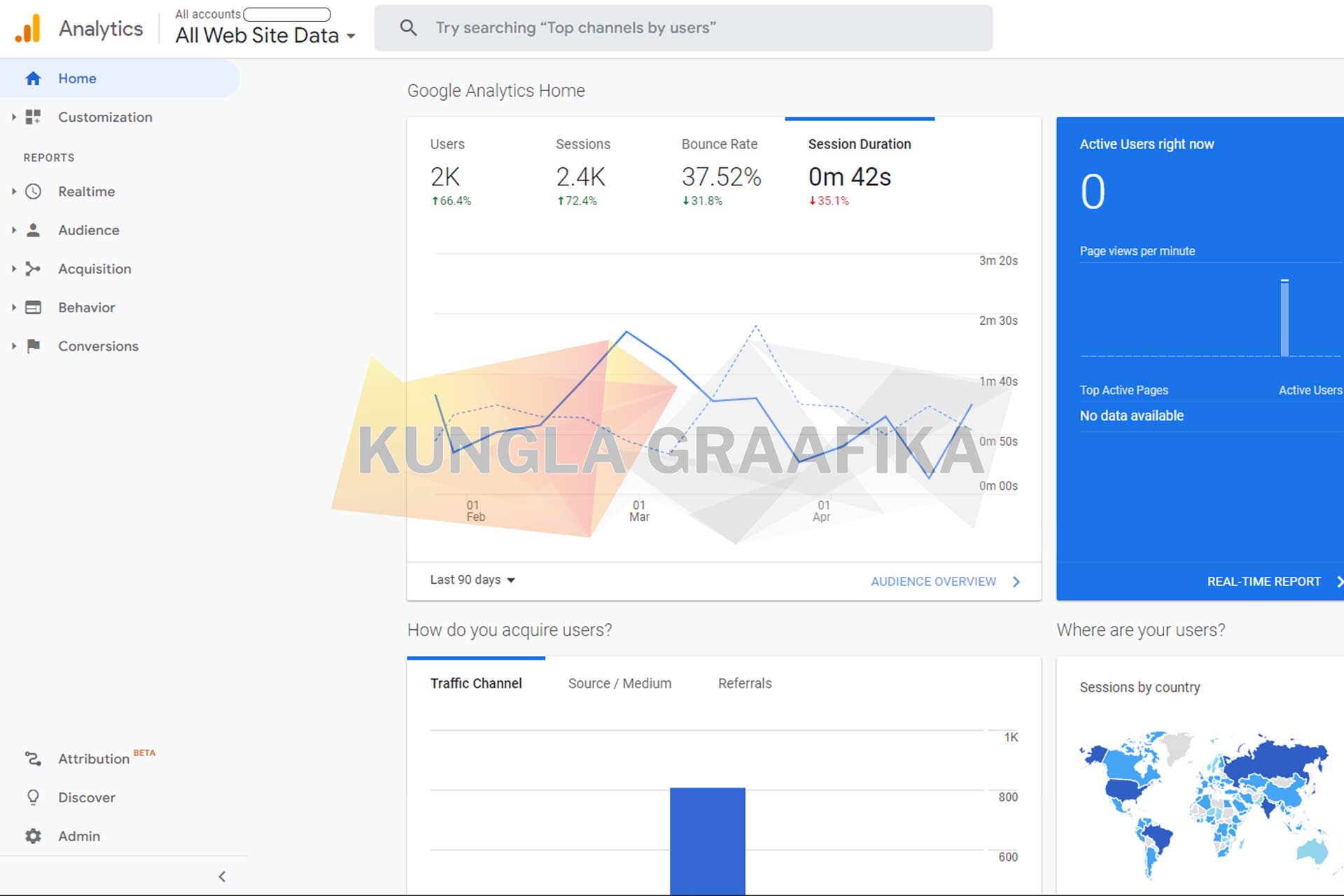1344x896 pixels.
Task: Click the Active Users count 0
Action: (x=1093, y=192)
